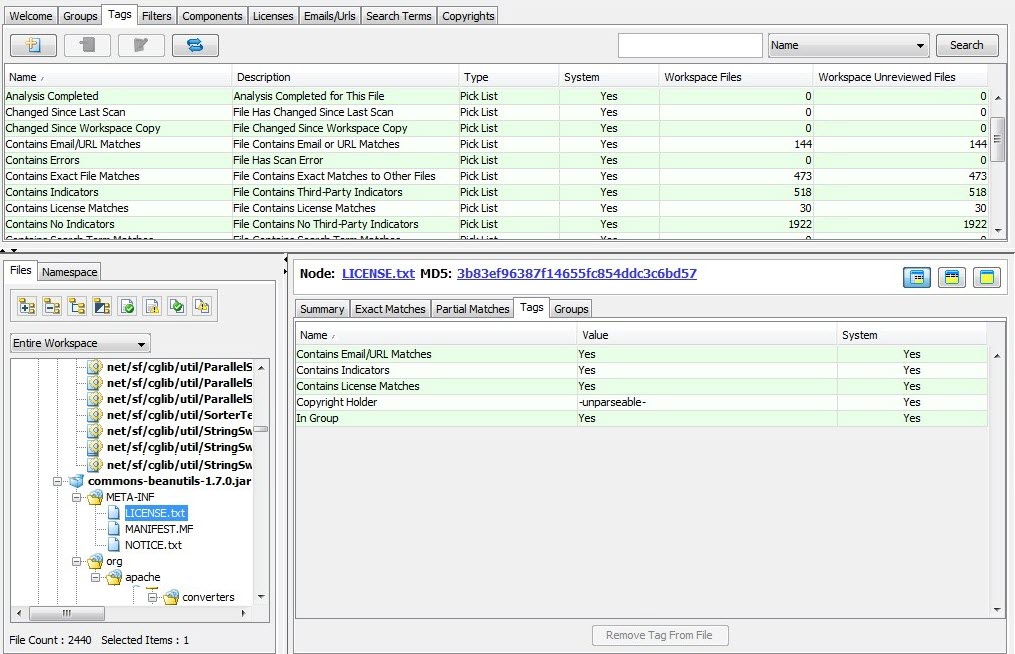The width and height of the screenshot is (1015, 654).
Task: Select the middle split-pane layout icon
Action: click(x=952, y=277)
